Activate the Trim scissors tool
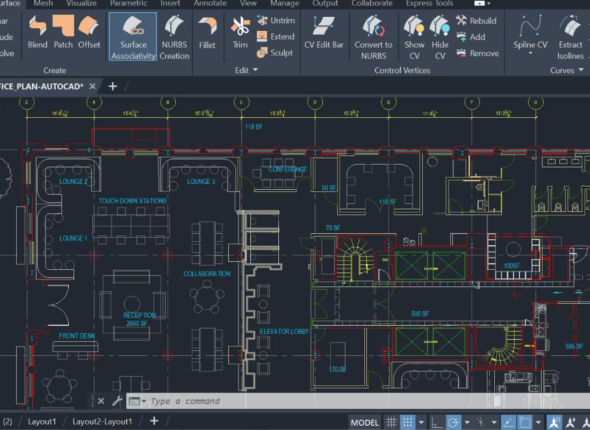 point(240,33)
